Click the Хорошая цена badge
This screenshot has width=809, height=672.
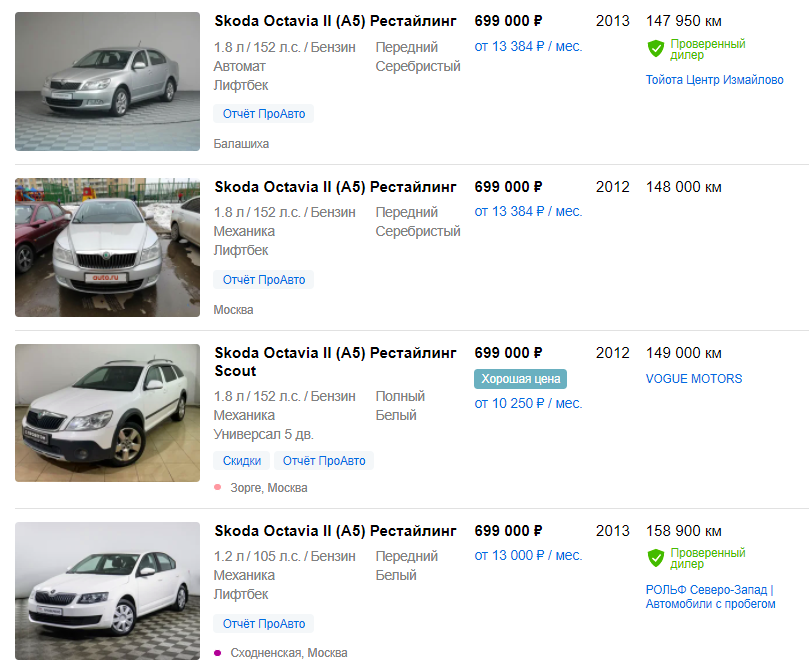click(x=521, y=379)
